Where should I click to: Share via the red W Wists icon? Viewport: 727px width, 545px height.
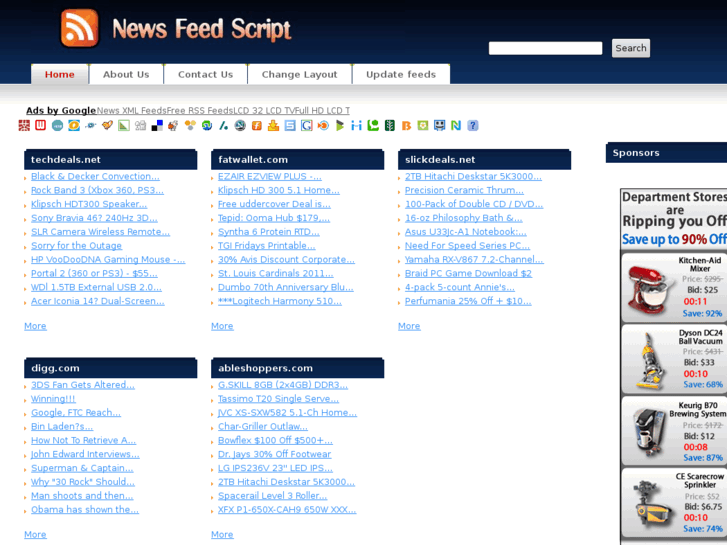[x=41, y=125]
